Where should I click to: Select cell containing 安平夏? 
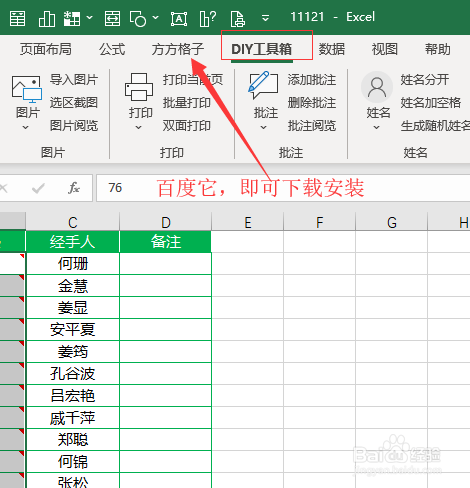[x=73, y=330]
